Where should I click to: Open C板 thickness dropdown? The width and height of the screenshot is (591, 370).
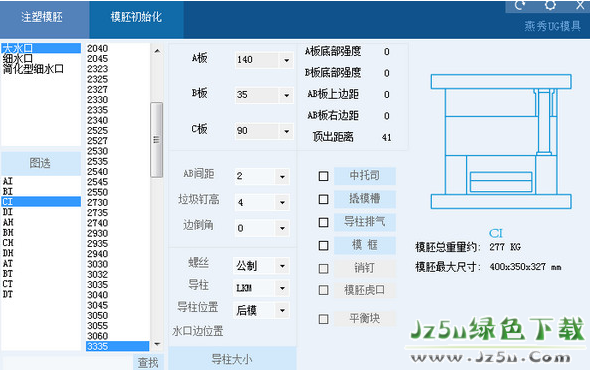coord(286,131)
